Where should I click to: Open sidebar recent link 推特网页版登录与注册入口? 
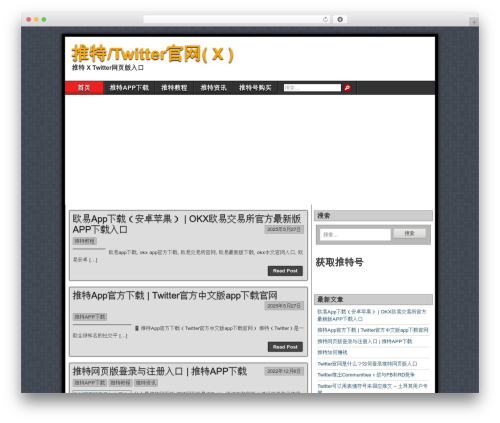click(x=365, y=341)
